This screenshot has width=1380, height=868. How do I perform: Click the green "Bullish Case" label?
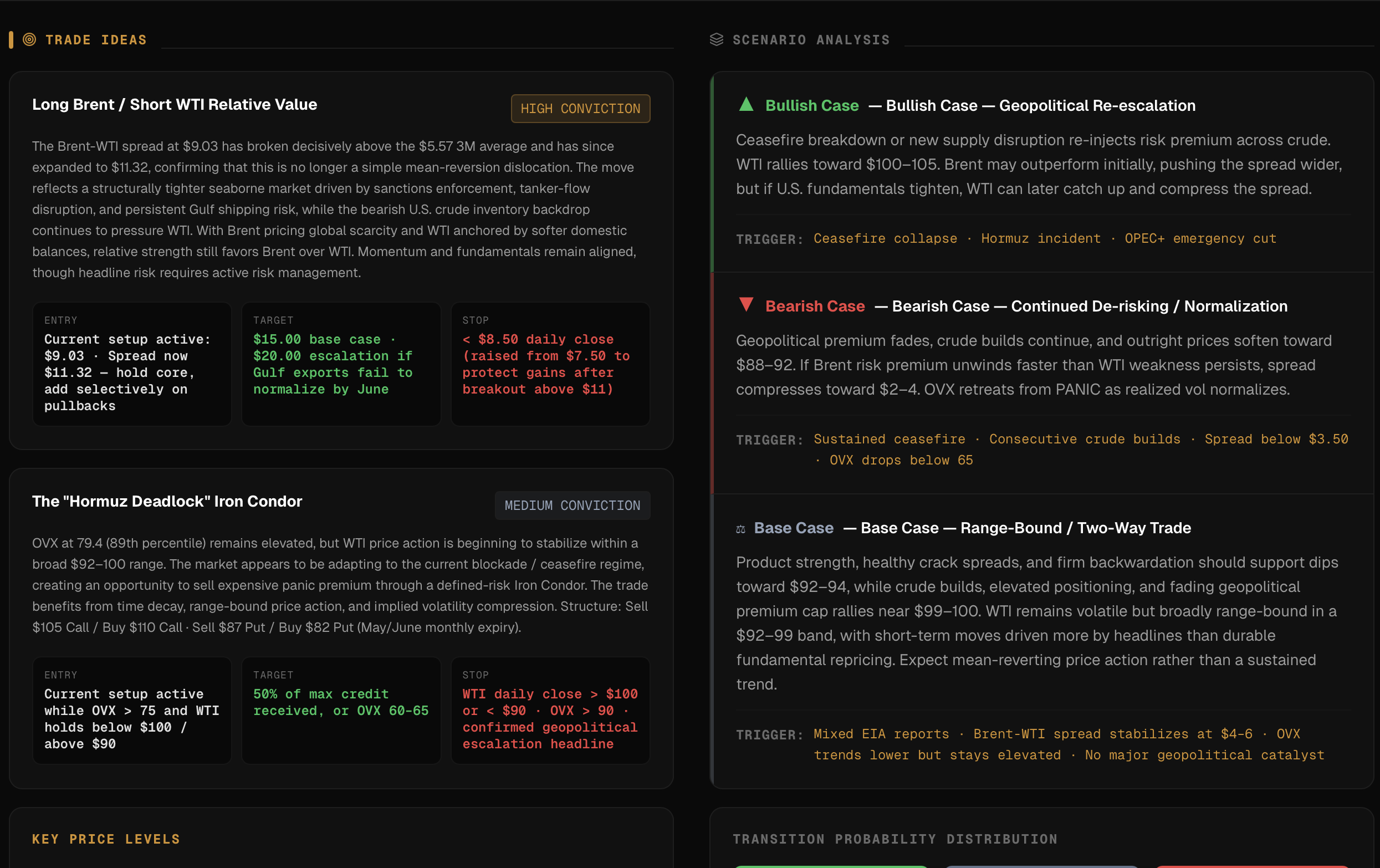coord(811,105)
